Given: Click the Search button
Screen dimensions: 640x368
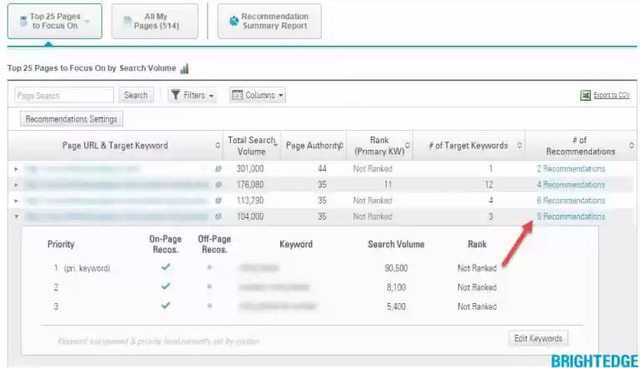Looking at the screenshot, I should click(136, 95).
